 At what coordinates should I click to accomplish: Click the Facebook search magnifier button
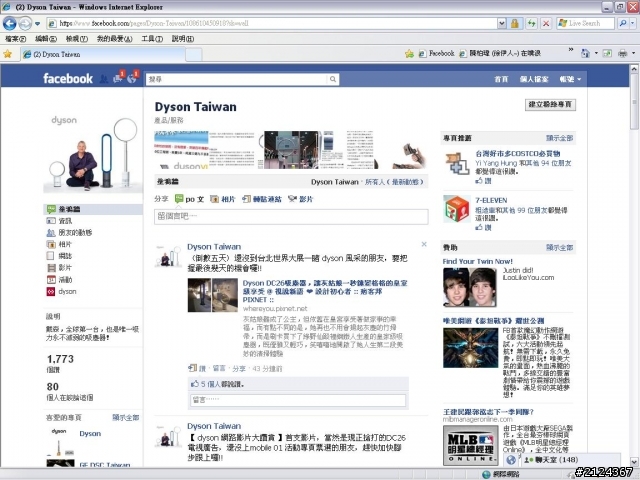333,79
